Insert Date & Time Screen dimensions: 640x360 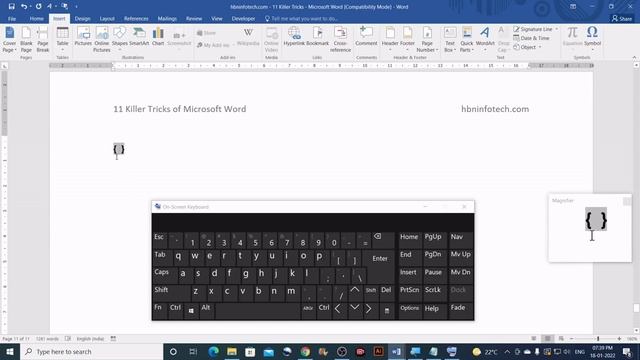(x=531, y=38)
